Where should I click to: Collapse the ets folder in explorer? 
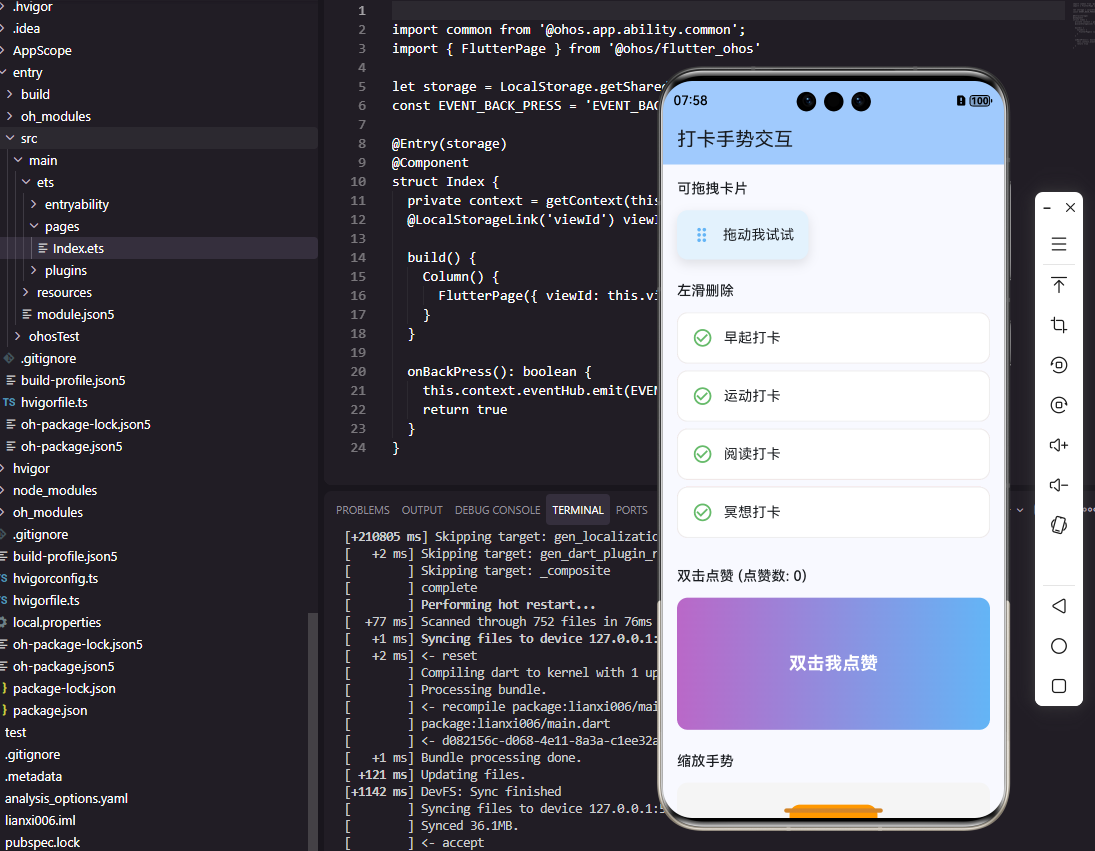coord(26,182)
